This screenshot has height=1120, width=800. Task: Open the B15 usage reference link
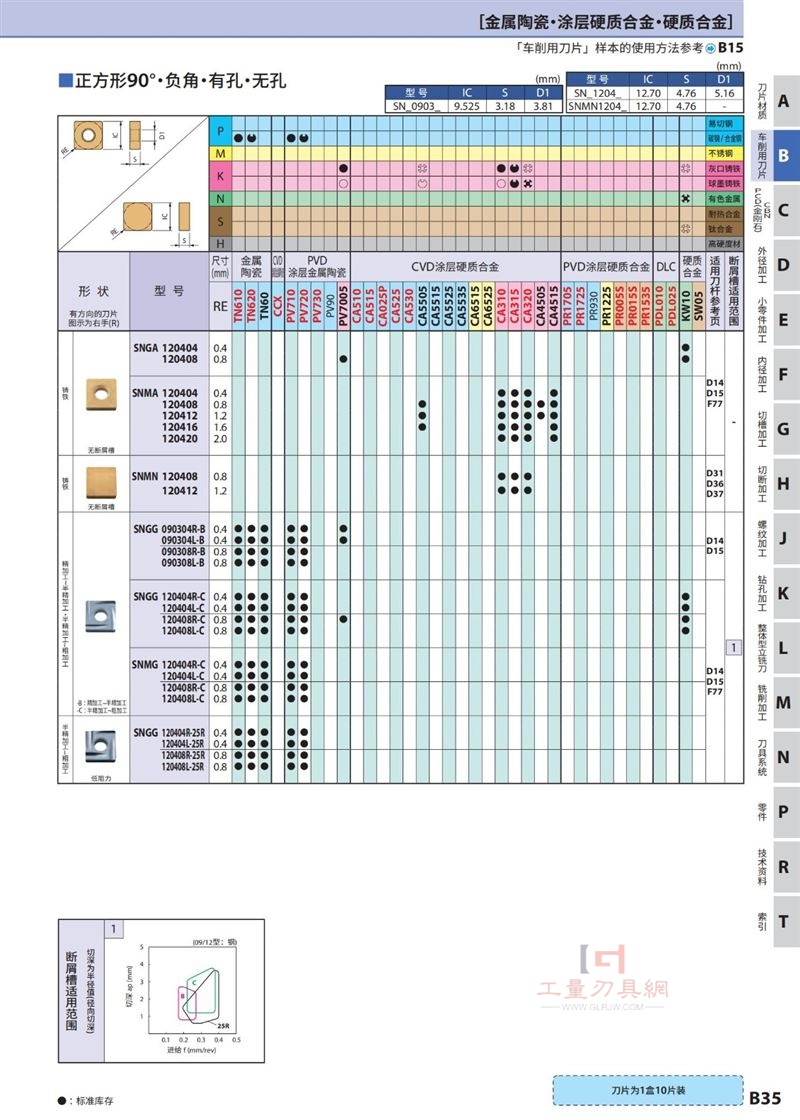coord(725,48)
